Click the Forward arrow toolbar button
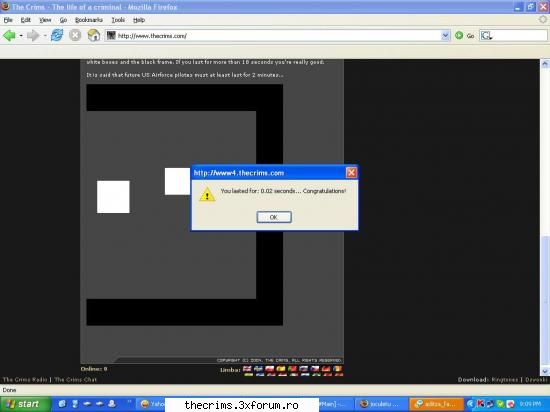 coord(33,35)
